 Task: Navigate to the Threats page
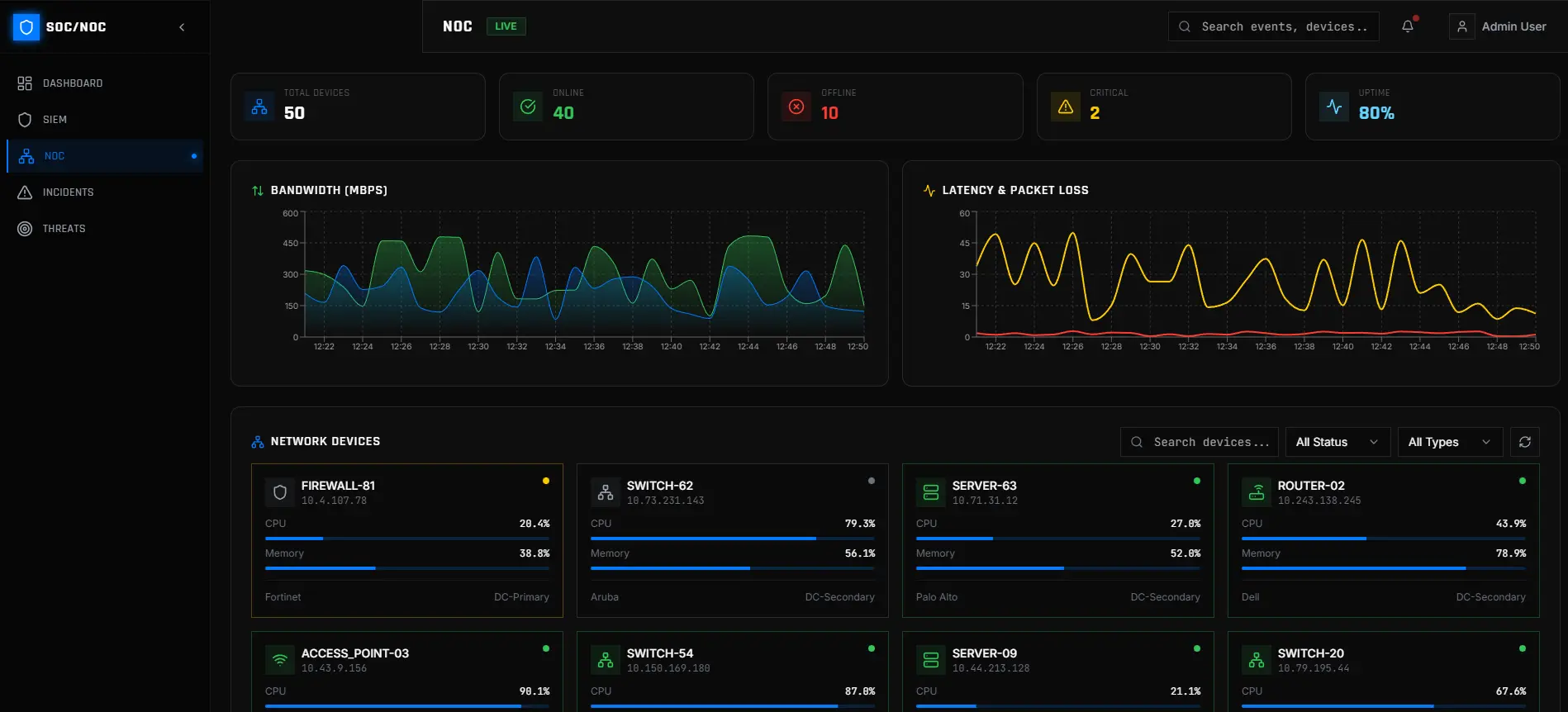[105, 229]
